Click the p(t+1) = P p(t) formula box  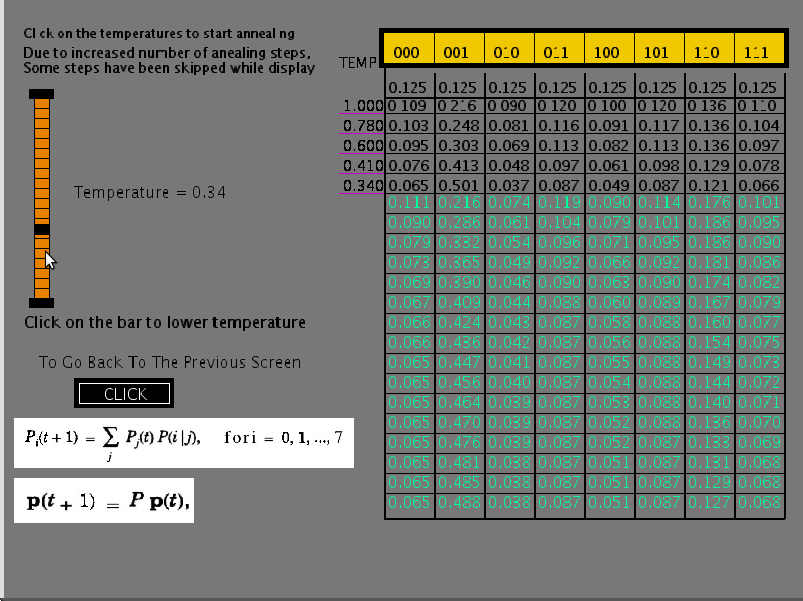[x=104, y=500]
